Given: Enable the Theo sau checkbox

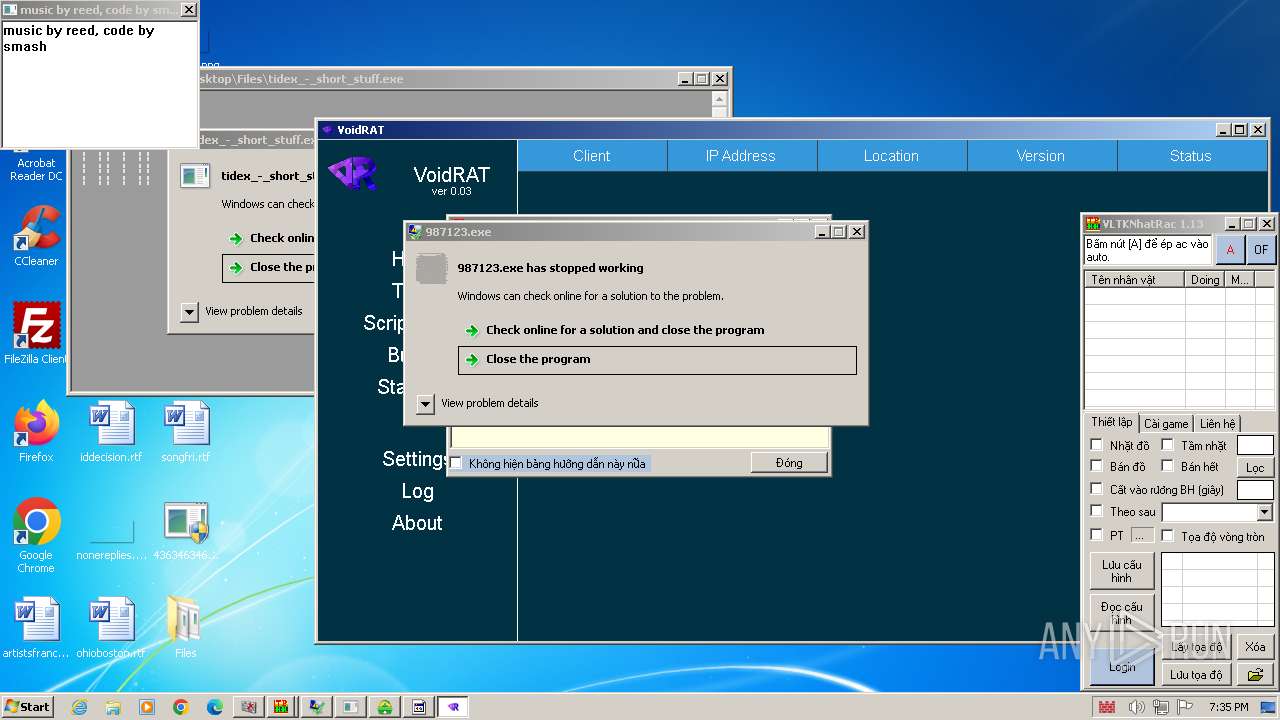Looking at the screenshot, I should click(1096, 511).
